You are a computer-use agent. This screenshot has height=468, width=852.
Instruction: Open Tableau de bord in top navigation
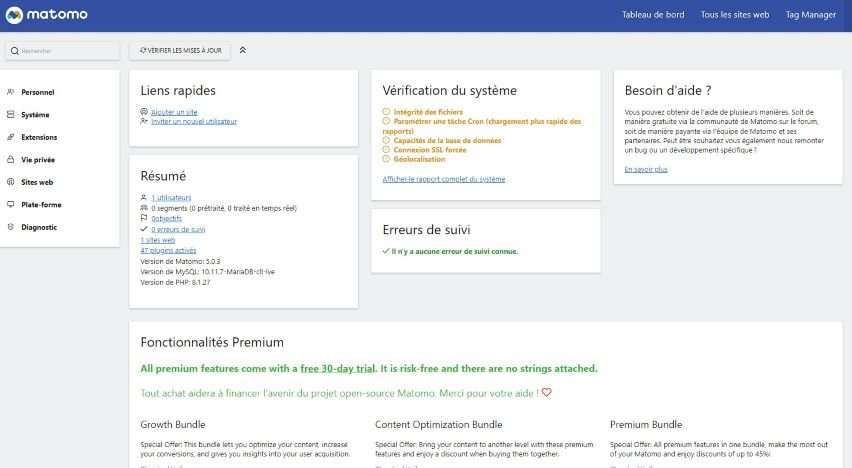click(x=653, y=15)
